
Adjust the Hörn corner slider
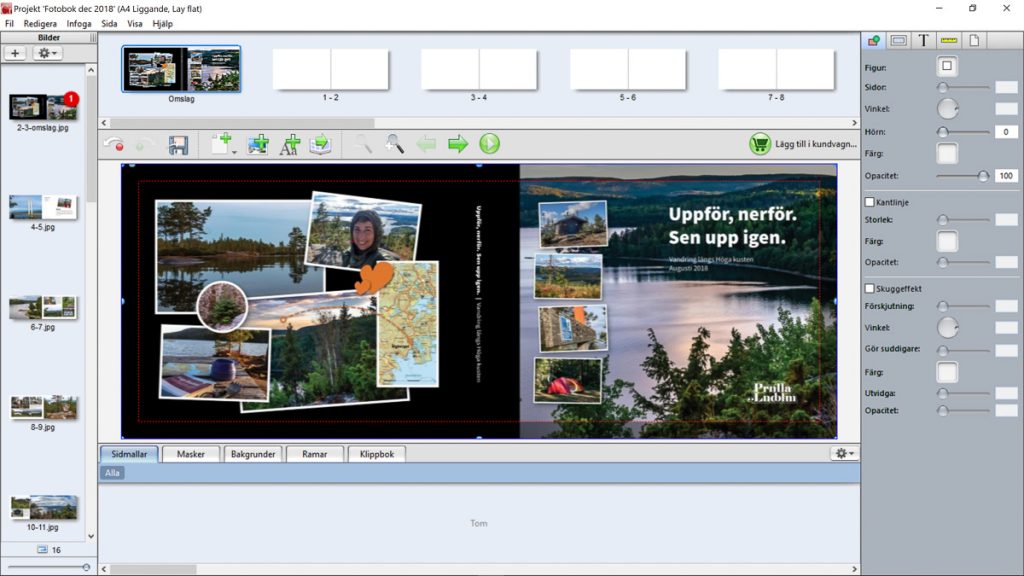click(x=963, y=132)
